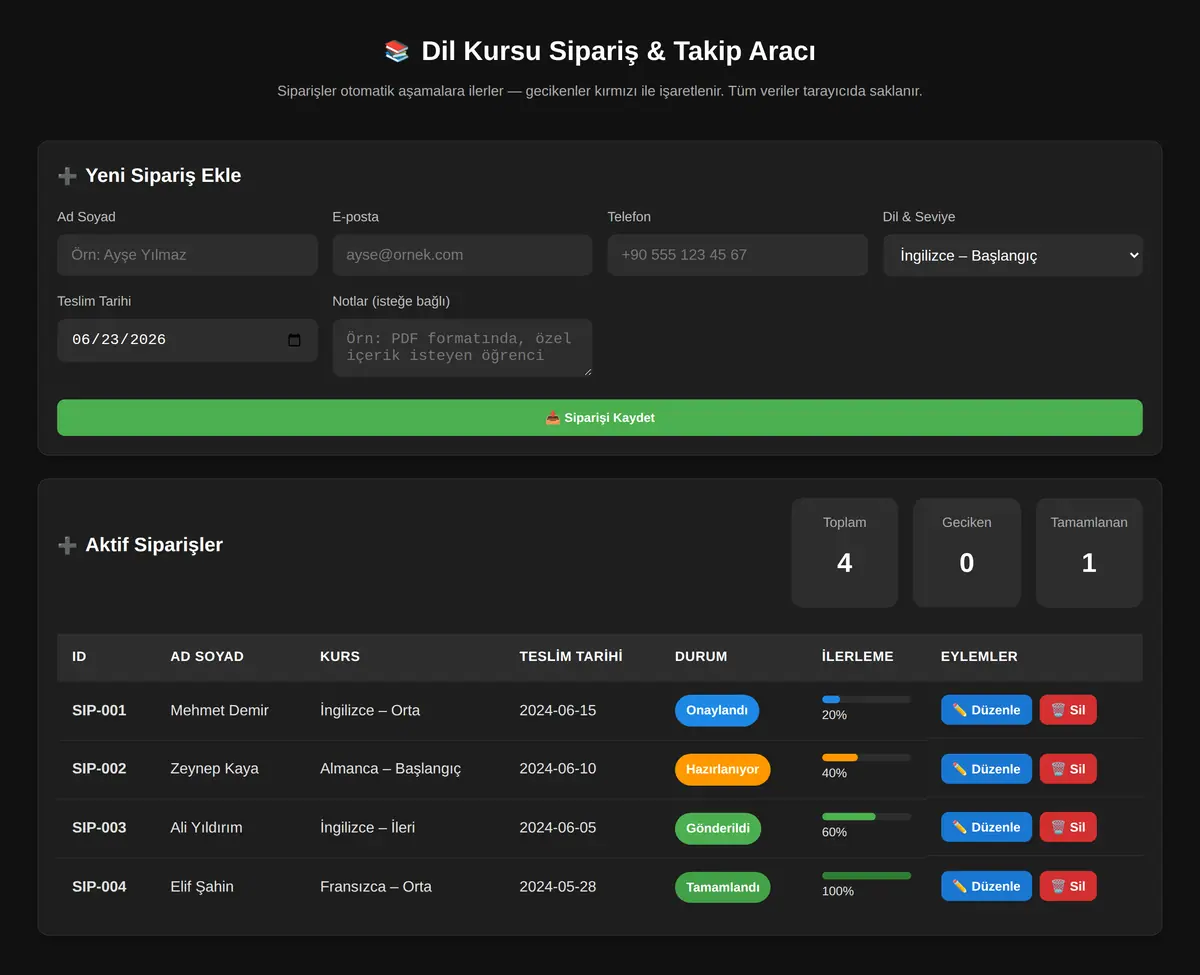Delete order SIP-004 with Sil
Viewport: 1200px width, 975px height.
(1068, 886)
